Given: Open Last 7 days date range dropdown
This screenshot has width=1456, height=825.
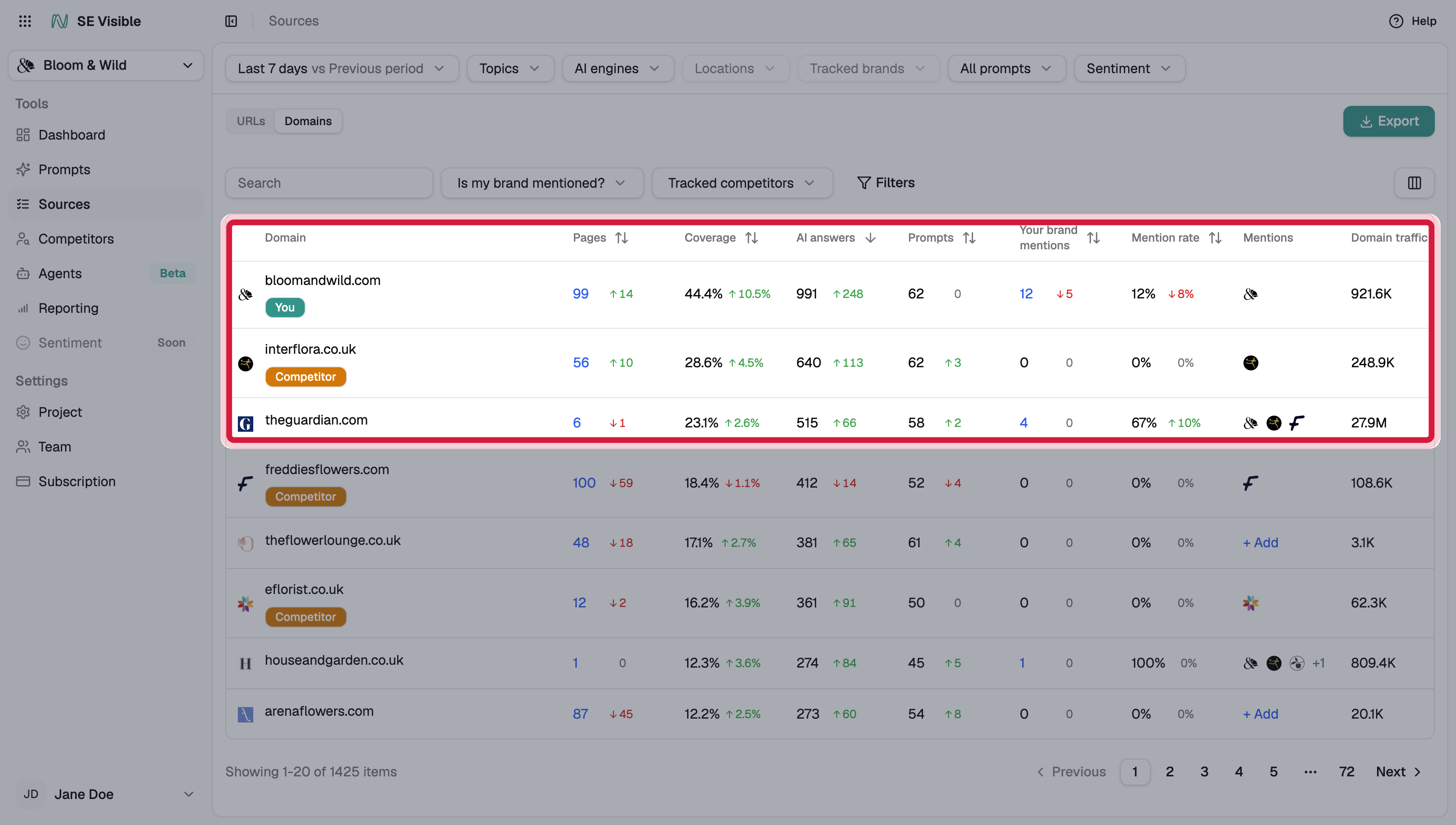Looking at the screenshot, I should [x=342, y=68].
